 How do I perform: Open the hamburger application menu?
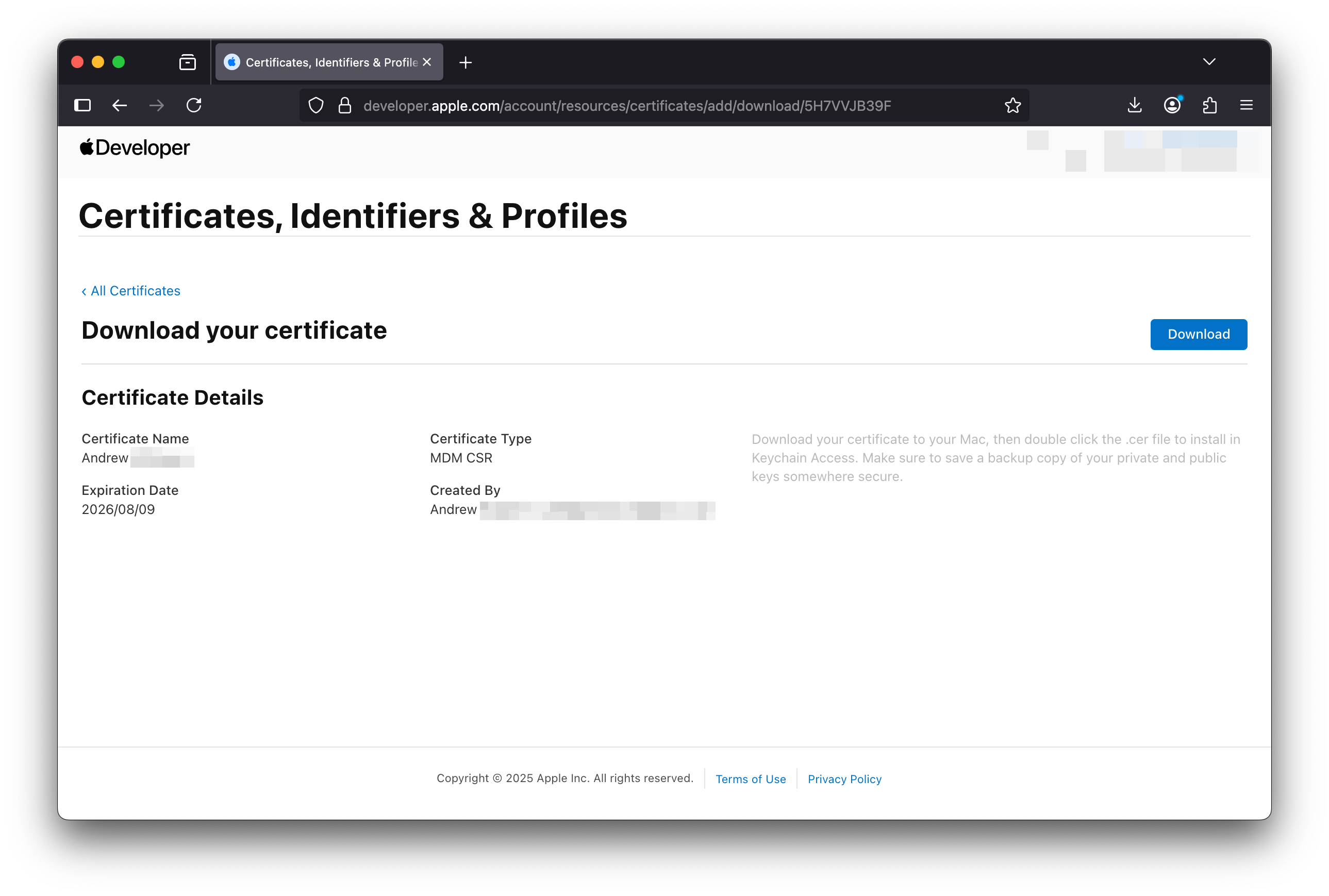(x=1247, y=105)
